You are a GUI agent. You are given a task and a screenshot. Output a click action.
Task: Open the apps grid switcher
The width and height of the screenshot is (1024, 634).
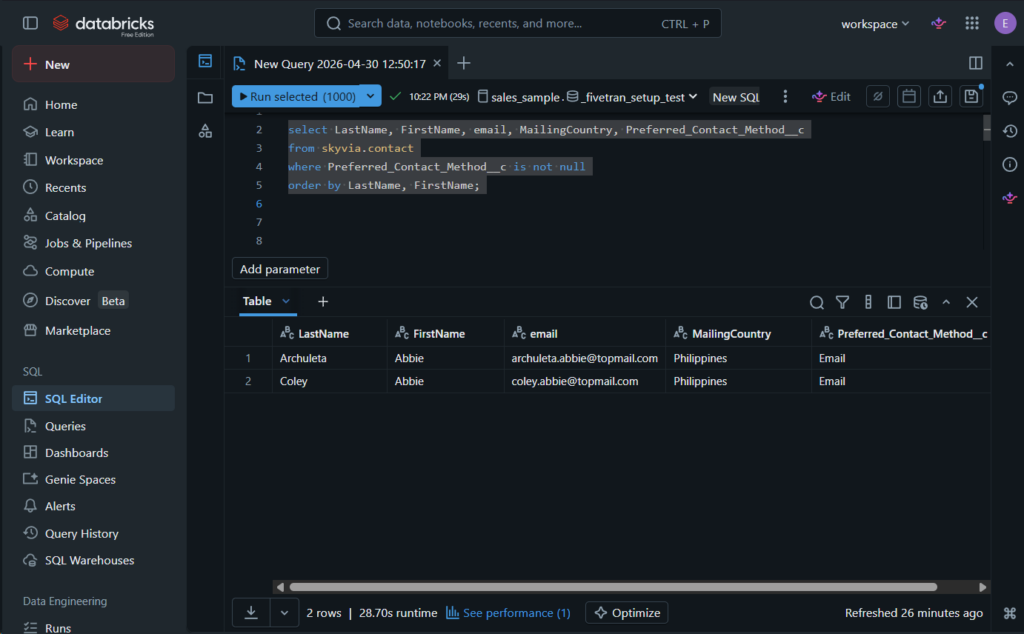point(972,24)
